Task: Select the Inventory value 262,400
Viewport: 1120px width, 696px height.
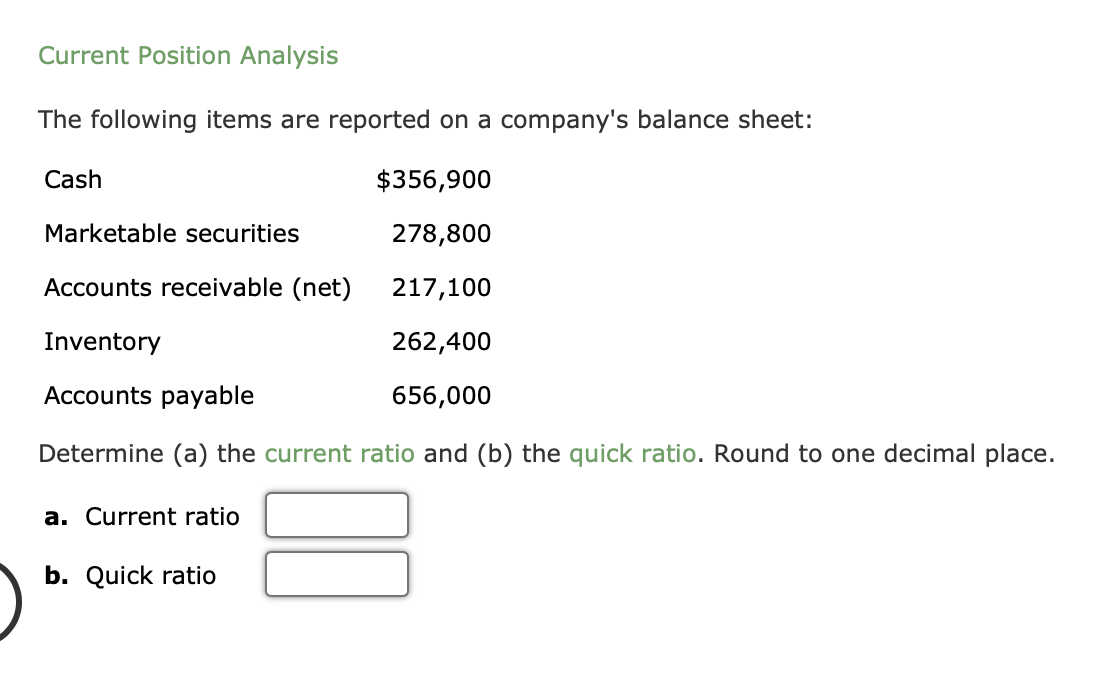Action: click(x=440, y=341)
